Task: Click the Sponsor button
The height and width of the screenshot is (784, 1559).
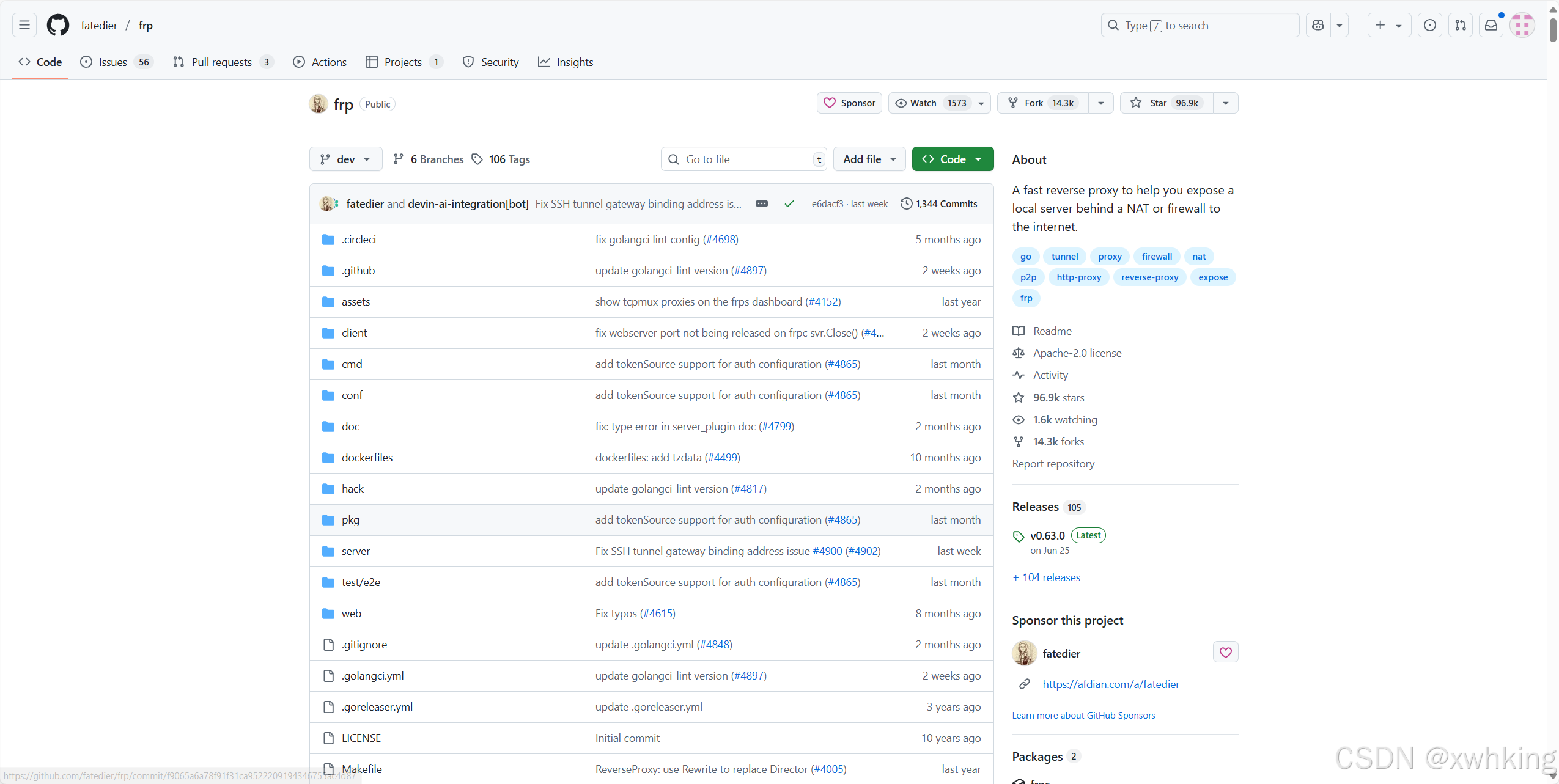Action: [x=849, y=103]
